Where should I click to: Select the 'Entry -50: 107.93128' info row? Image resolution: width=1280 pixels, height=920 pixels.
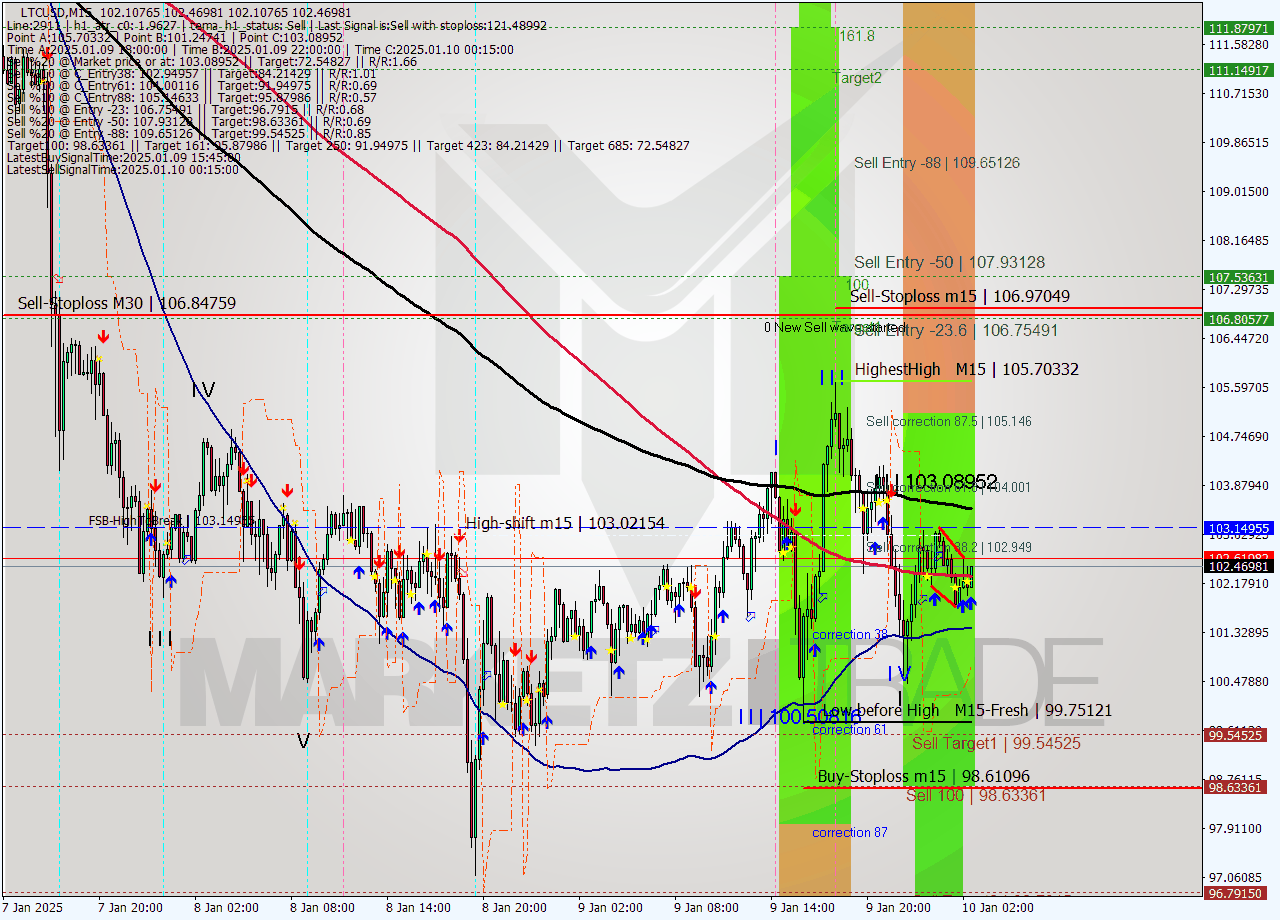(189, 121)
